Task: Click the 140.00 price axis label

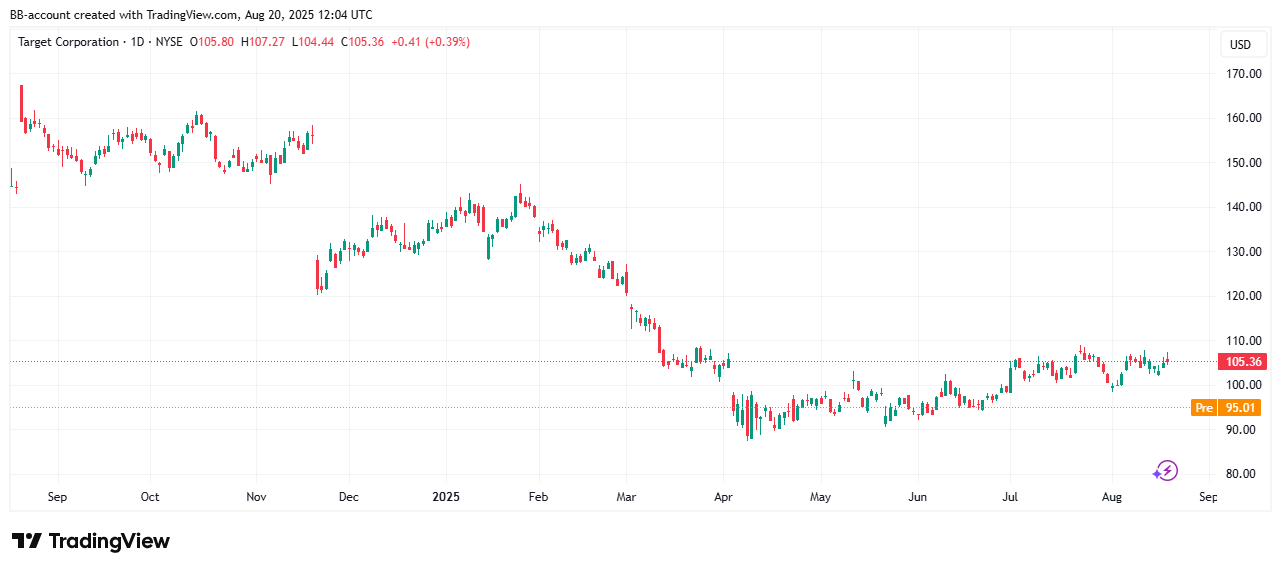Action: pos(1243,207)
